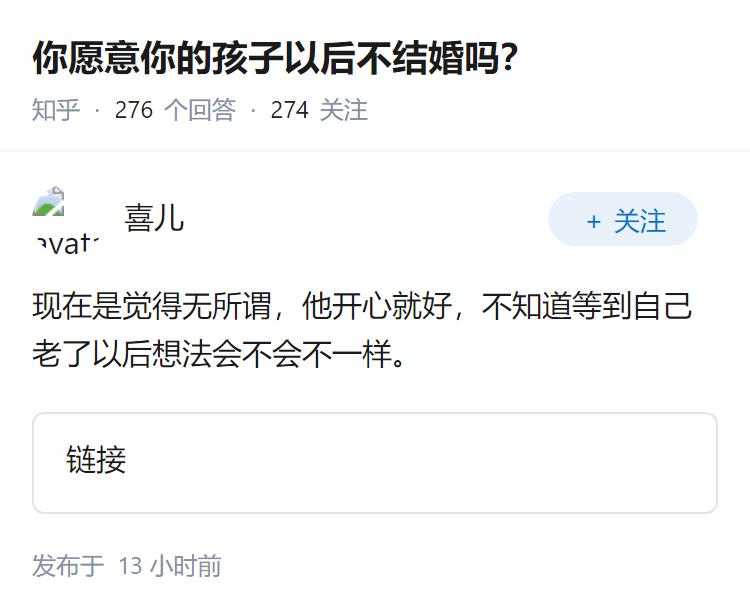Click the 发布于 publish label
This screenshot has height=616, width=750.
click(68, 566)
